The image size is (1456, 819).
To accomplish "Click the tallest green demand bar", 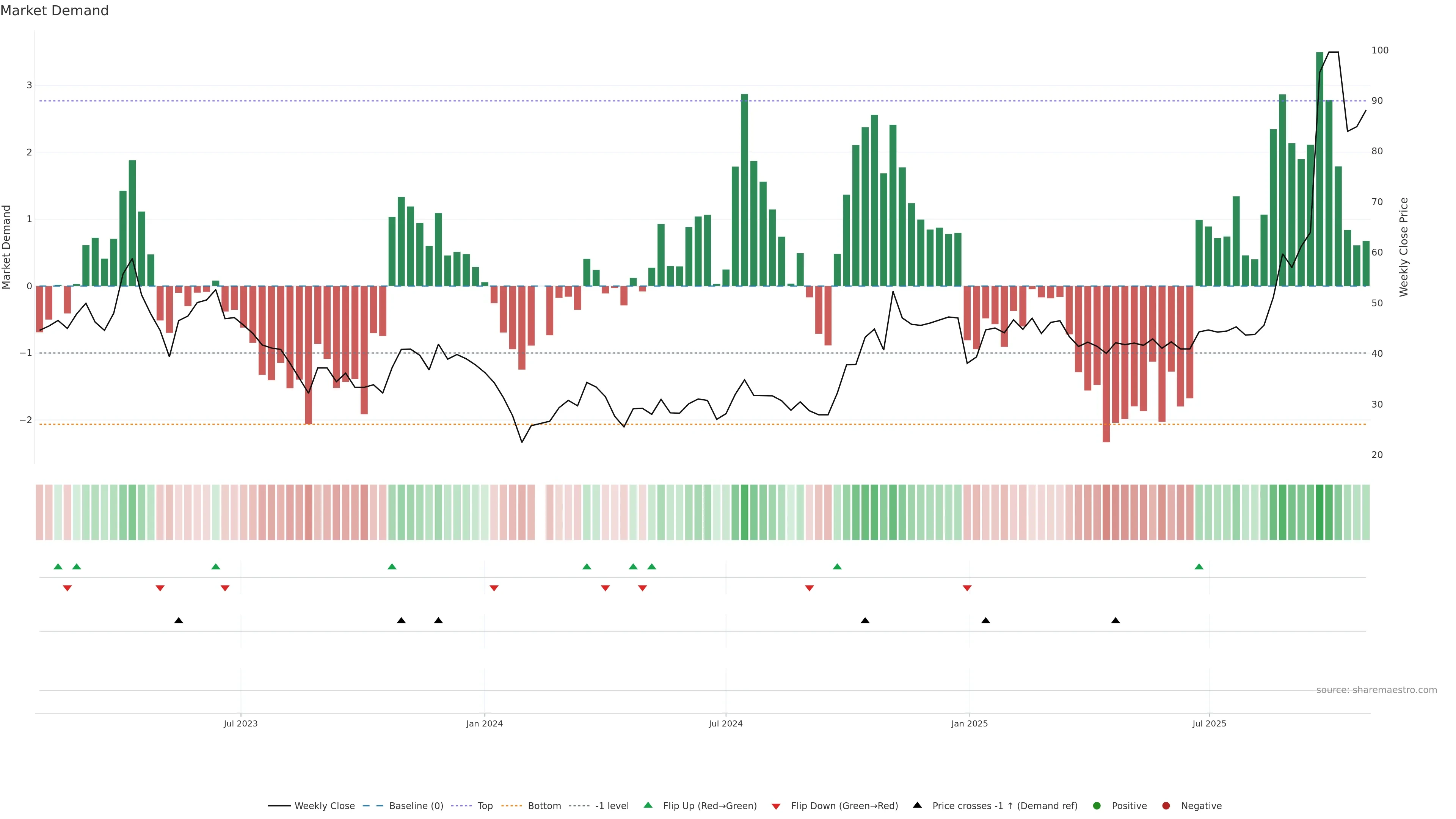I will [1320, 169].
